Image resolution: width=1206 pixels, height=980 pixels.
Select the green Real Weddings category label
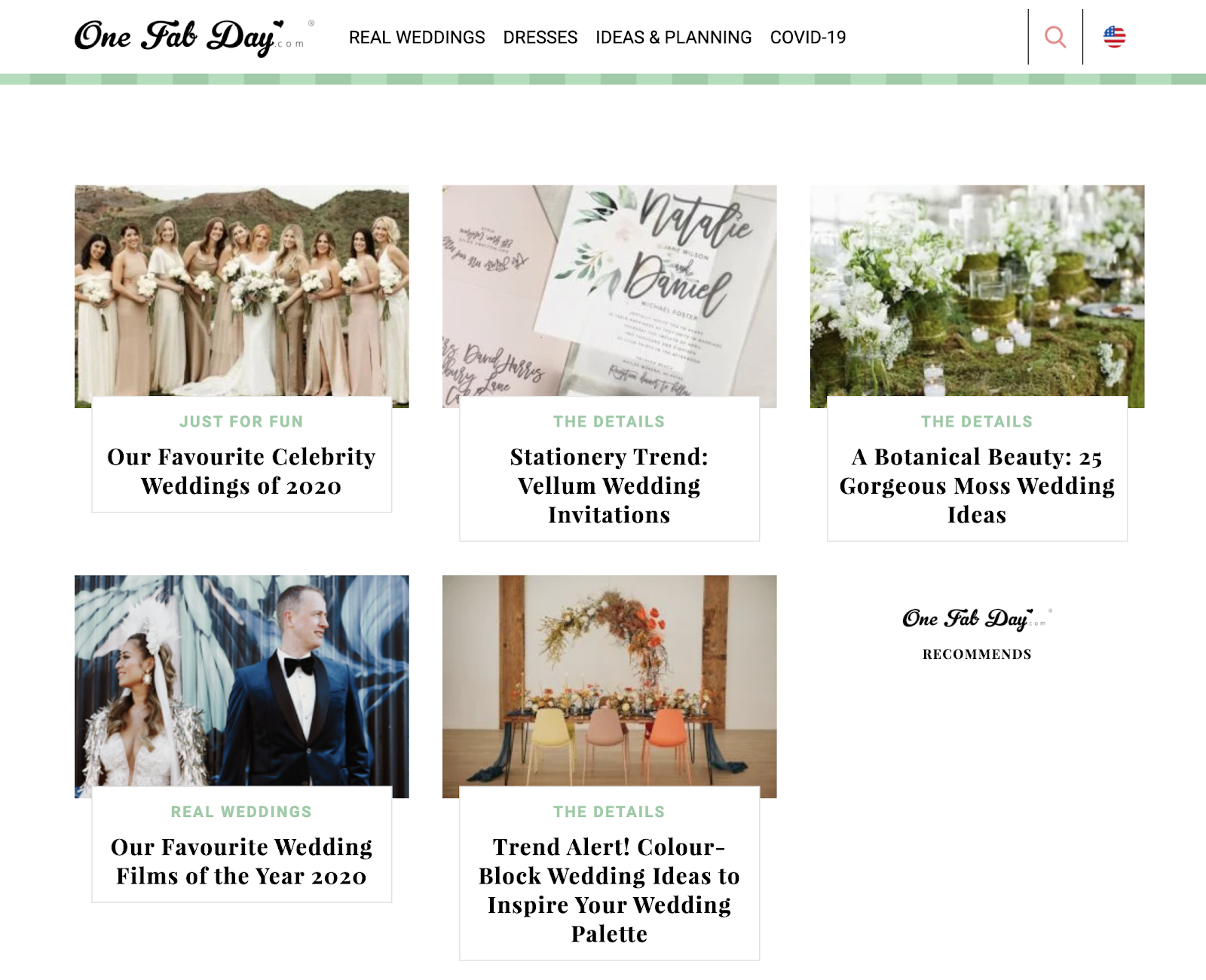pyautogui.click(x=242, y=812)
